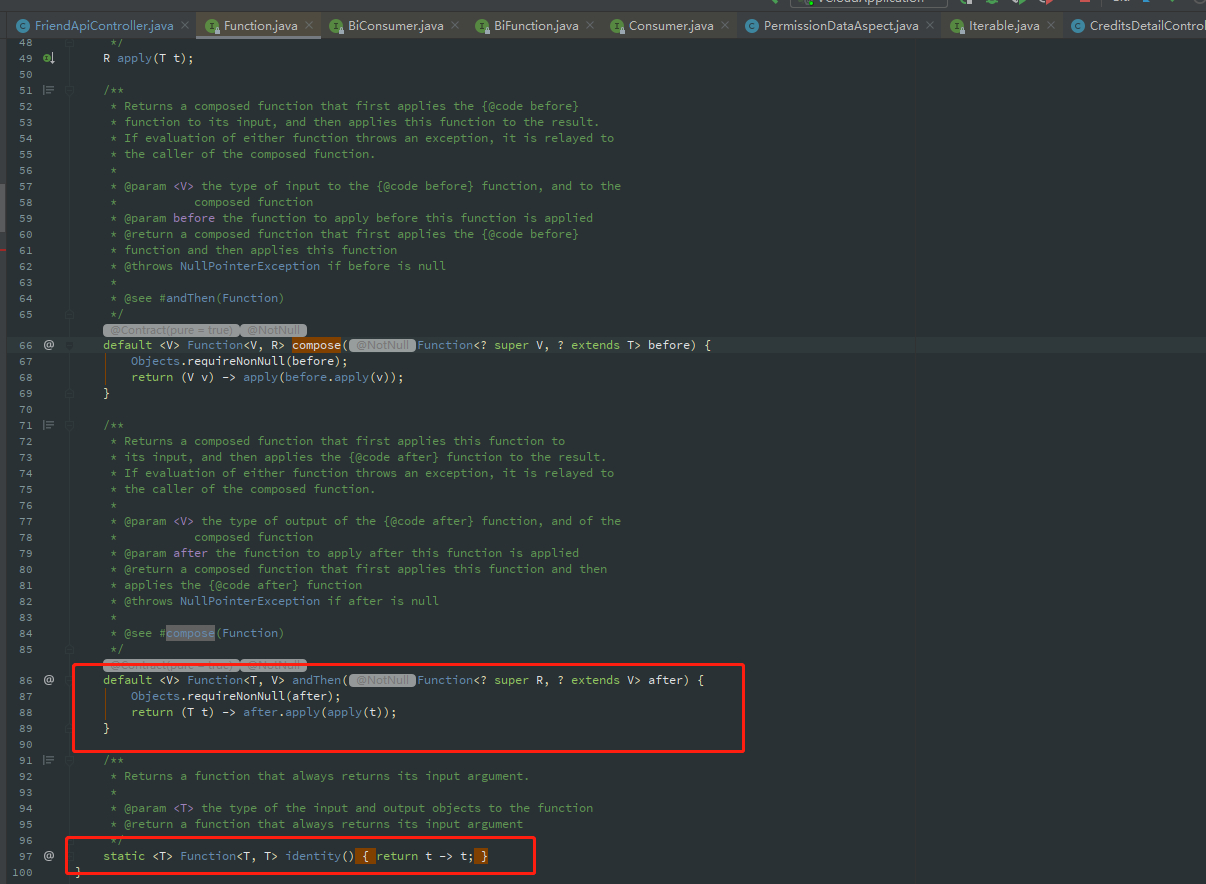Click the @ annotation gutter icon on line 97
1206x884 pixels.
[49, 856]
